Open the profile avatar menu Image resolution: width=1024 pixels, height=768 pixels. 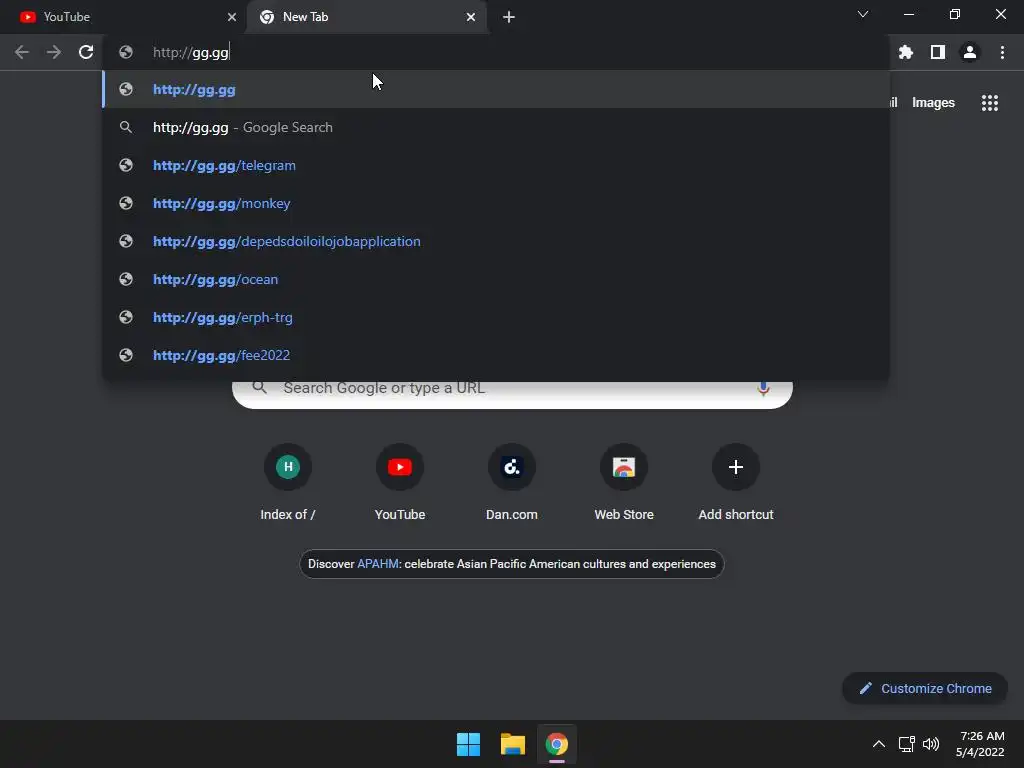click(x=970, y=52)
